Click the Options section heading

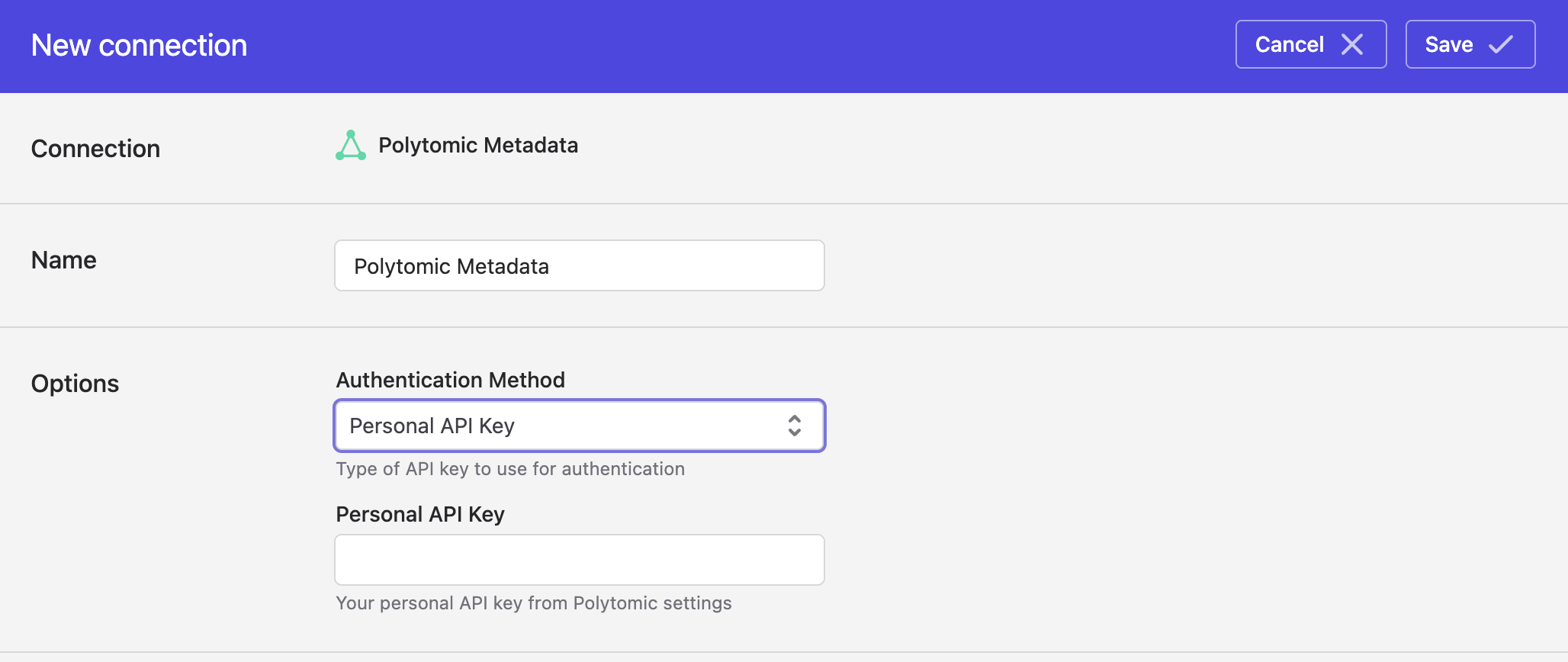tap(75, 384)
